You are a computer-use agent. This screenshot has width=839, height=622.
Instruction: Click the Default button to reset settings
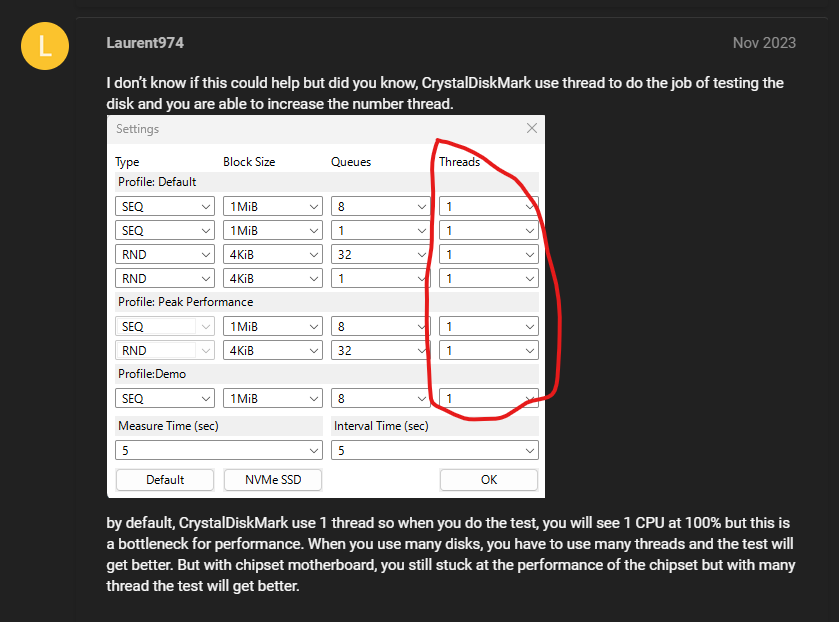(x=164, y=480)
